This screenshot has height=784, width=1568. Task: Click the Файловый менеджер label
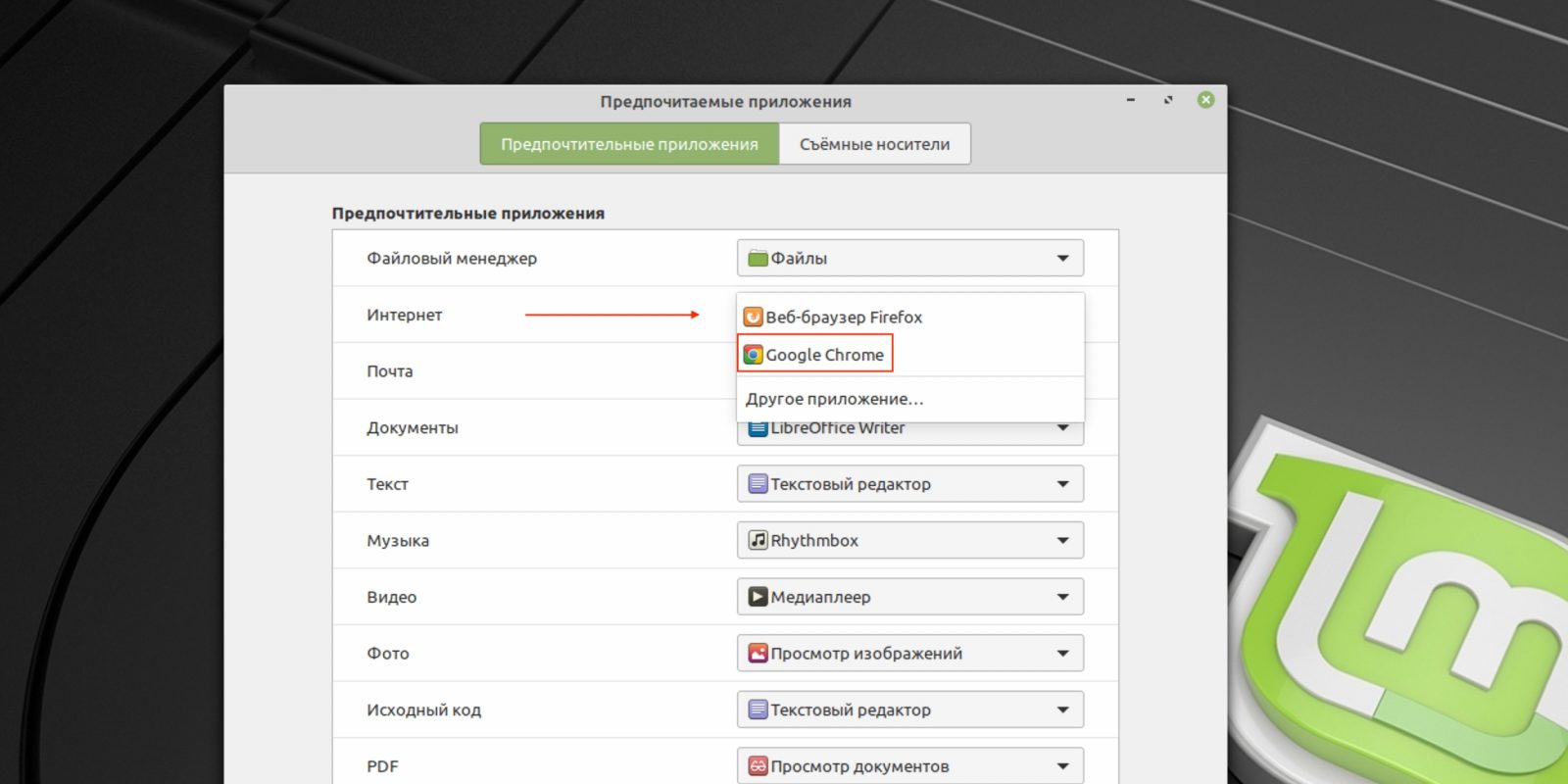tap(452, 259)
